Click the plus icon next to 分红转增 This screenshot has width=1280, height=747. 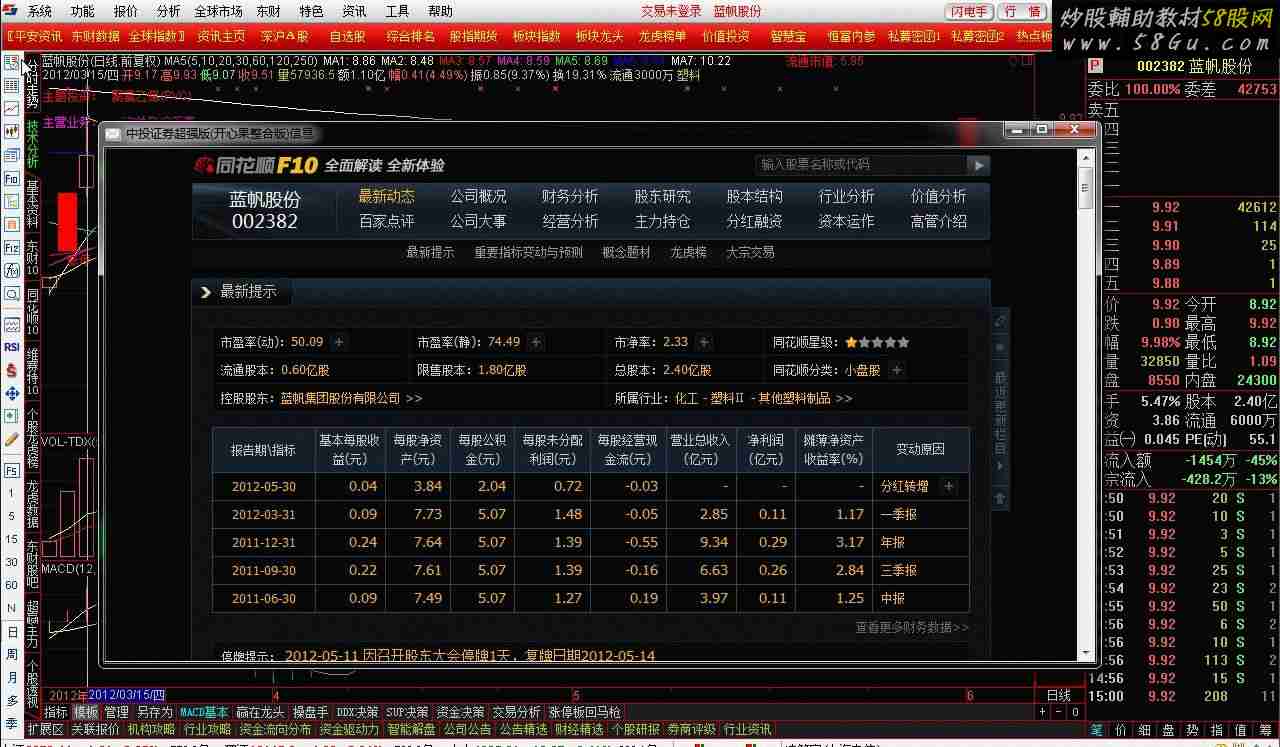[x=949, y=486]
